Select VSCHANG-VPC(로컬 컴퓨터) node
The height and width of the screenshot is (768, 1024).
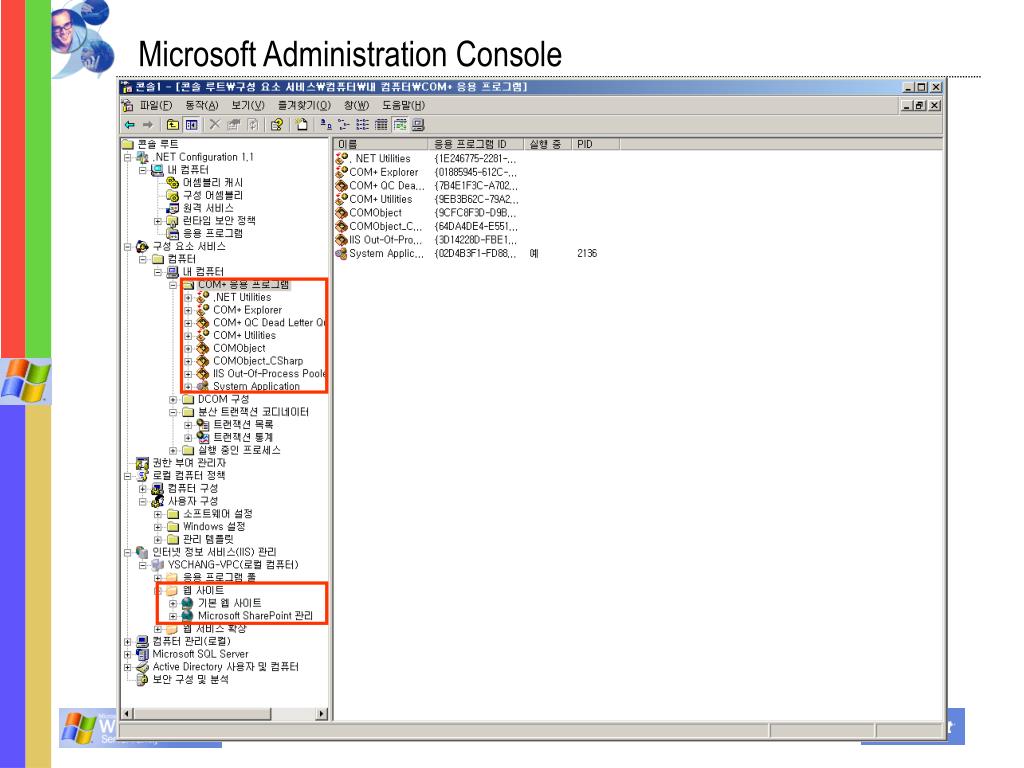tap(232, 565)
